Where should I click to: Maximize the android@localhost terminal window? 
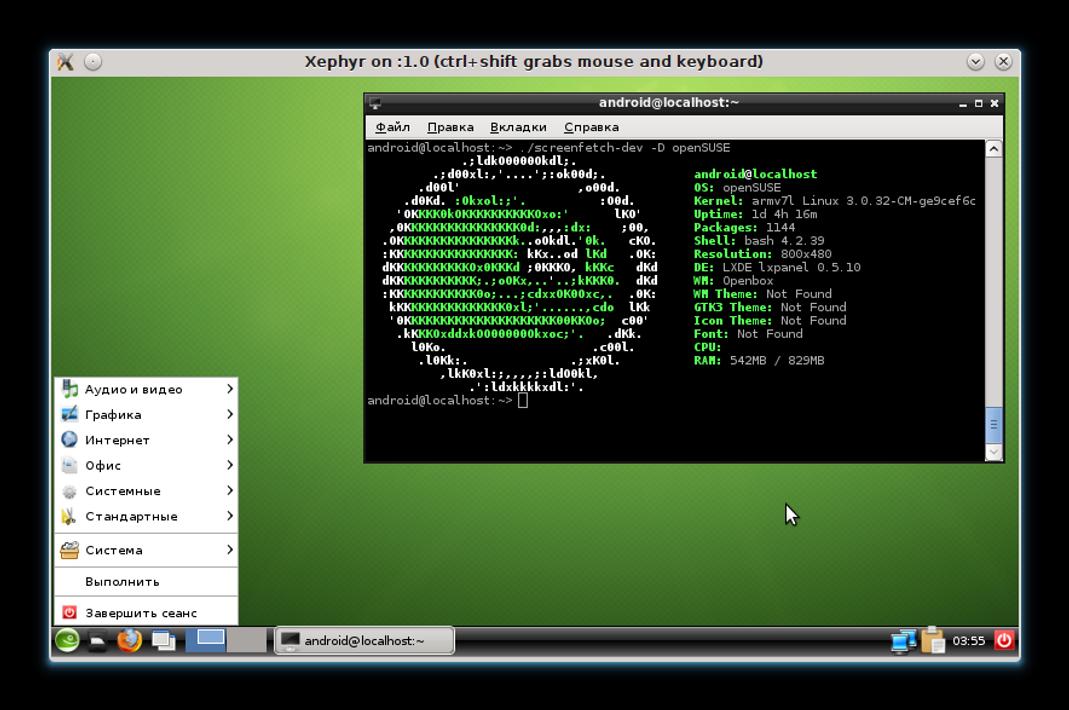978,104
